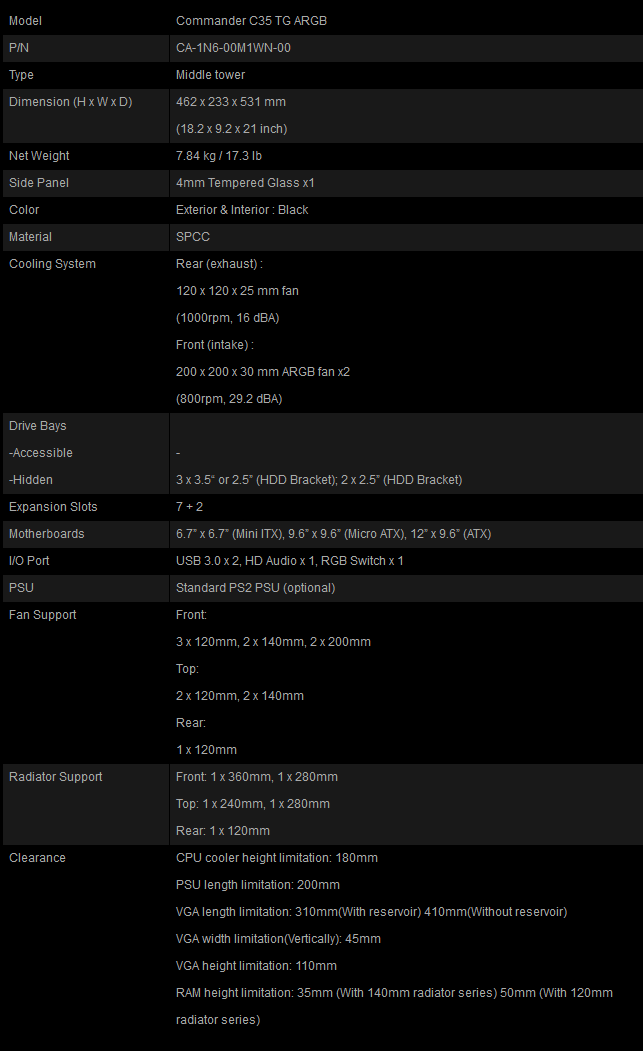
Task: Select the Commander C35 TG ARGB text
Action: click(251, 21)
